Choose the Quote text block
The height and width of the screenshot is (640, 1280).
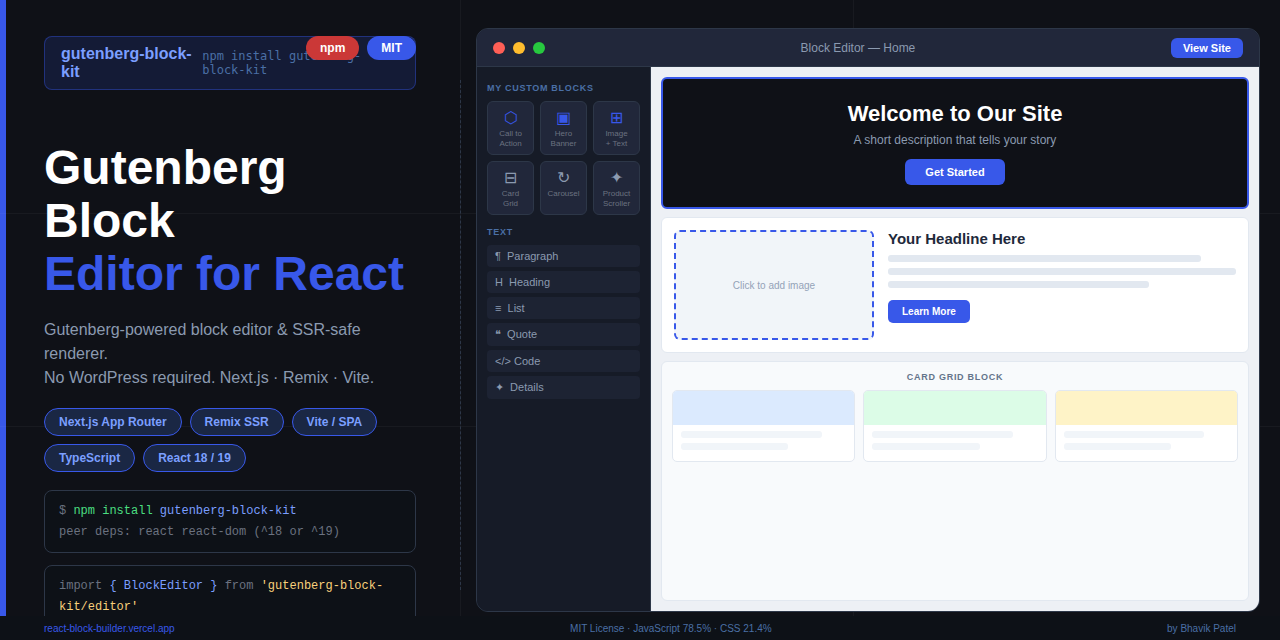point(563,334)
